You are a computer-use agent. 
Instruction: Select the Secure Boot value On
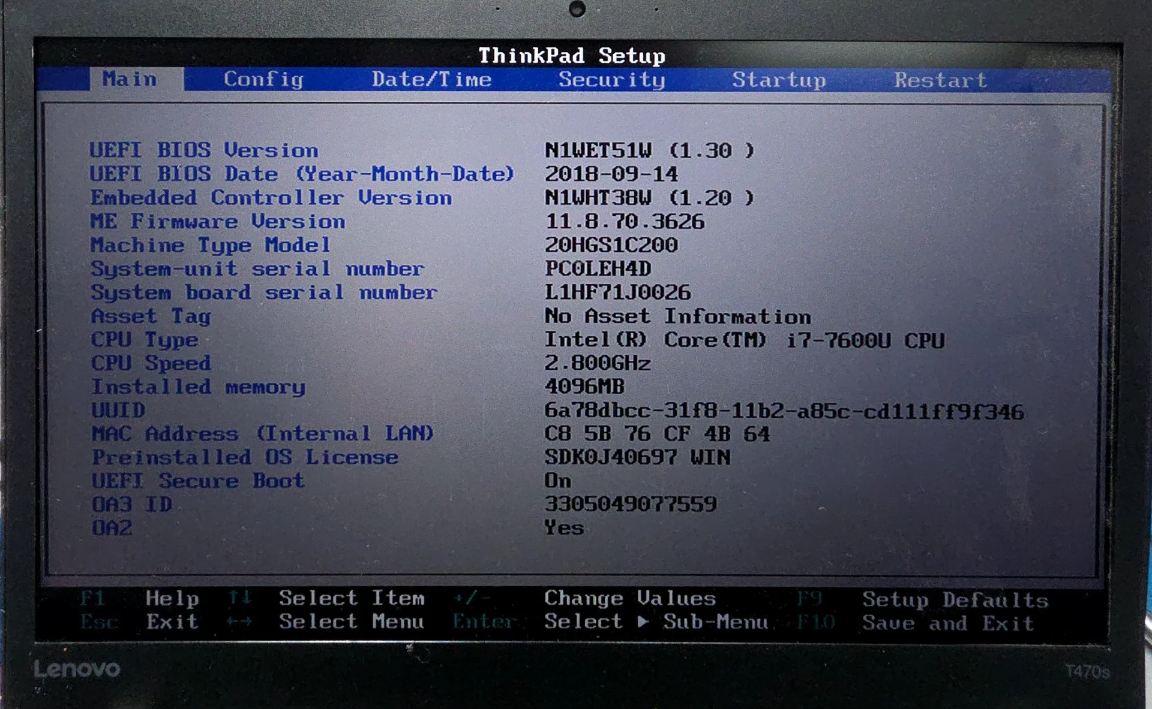click(x=558, y=481)
